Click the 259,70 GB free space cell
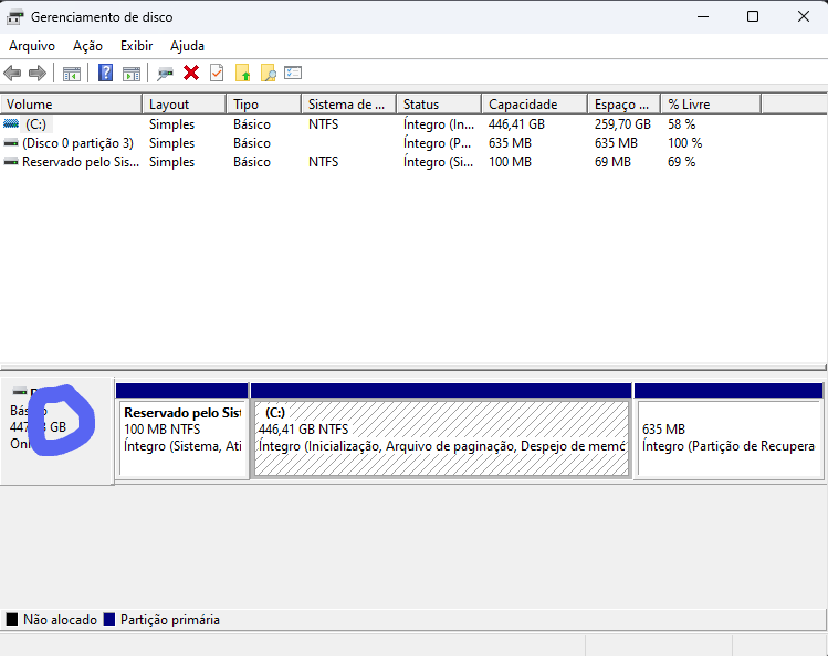Screen dimensions: 828x656 pyautogui.click(x=623, y=124)
